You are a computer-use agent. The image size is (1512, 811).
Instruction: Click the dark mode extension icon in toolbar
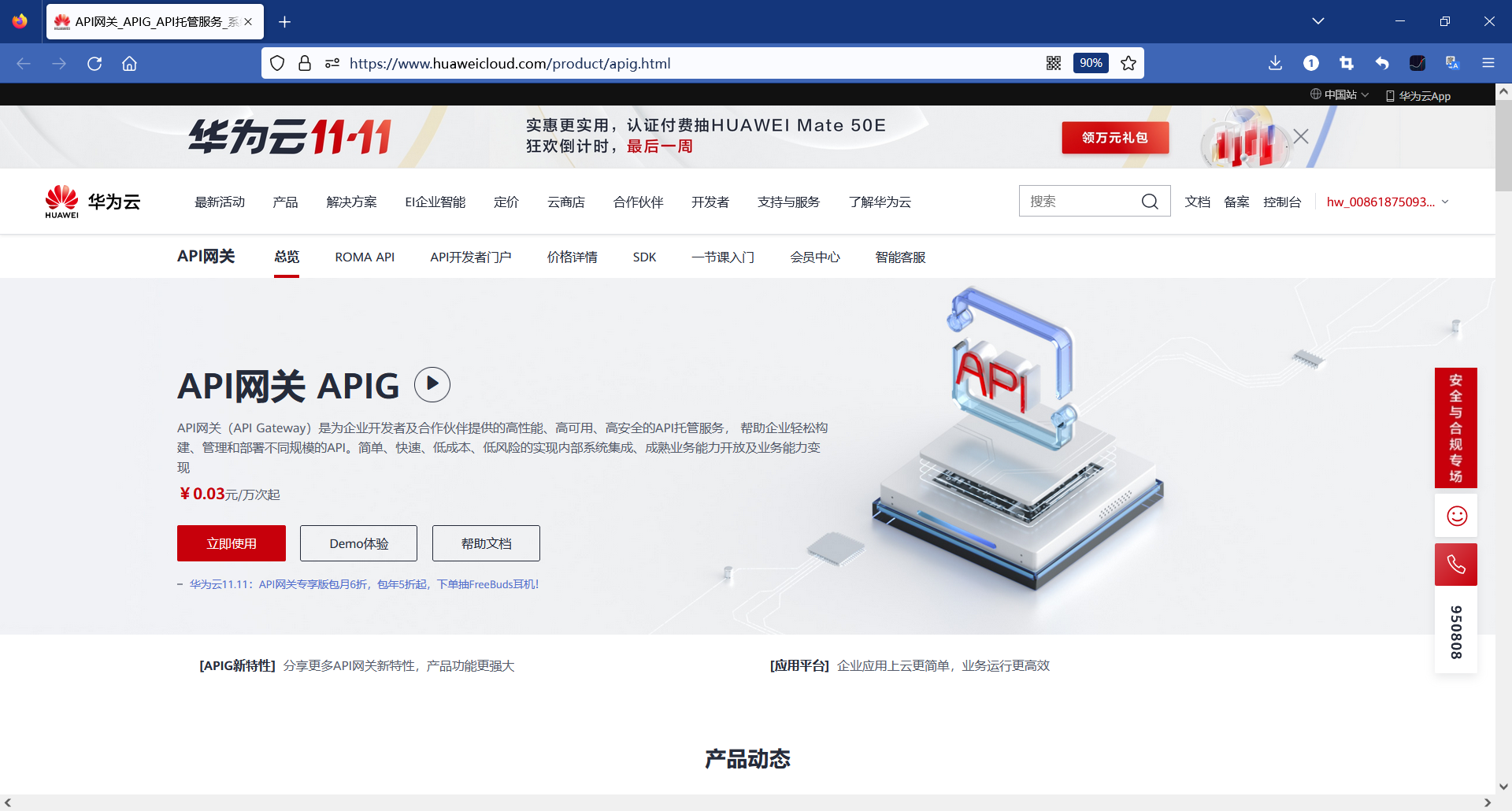click(1418, 63)
